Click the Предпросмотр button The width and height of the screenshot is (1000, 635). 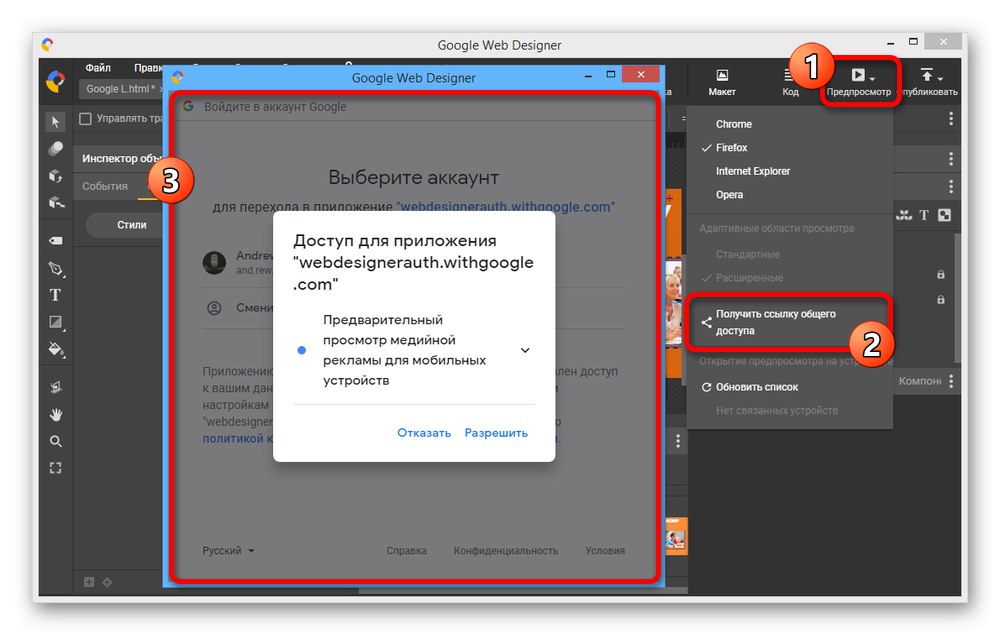coord(858,84)
